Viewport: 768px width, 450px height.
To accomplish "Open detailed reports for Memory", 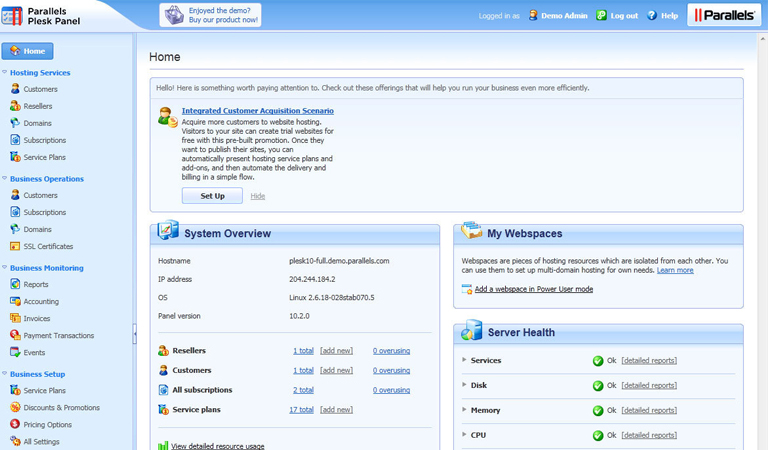I will click(x=649, y=410).
